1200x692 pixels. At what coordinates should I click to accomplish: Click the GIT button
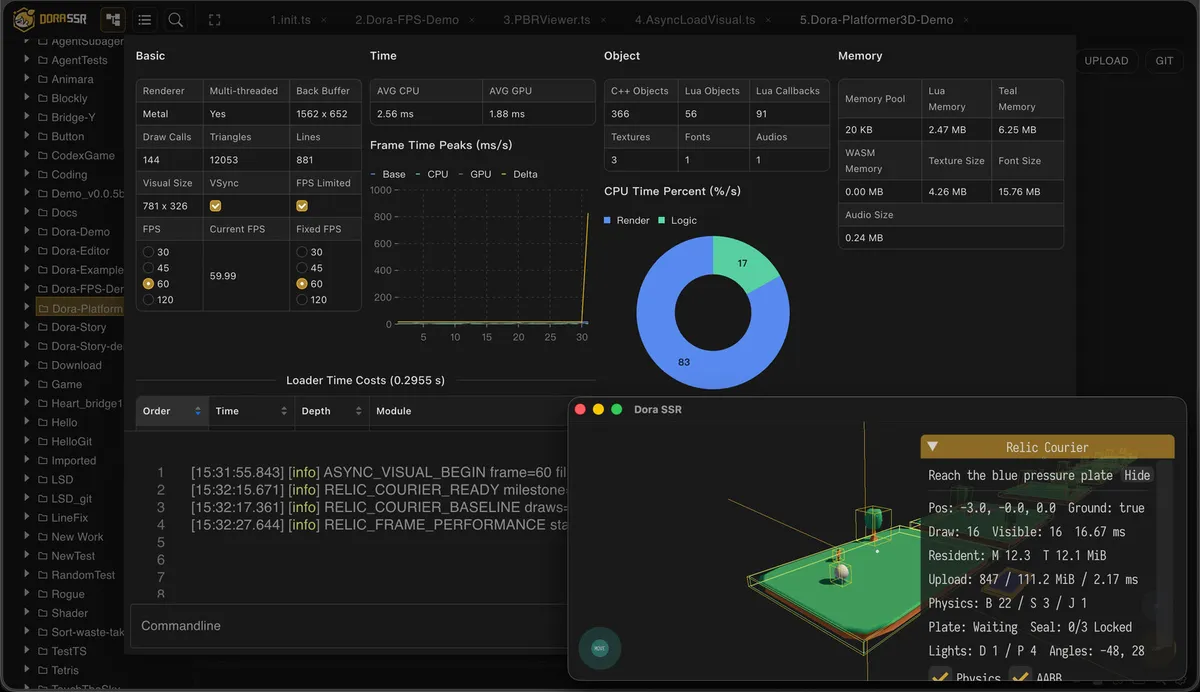click(x=1165, y=61)
